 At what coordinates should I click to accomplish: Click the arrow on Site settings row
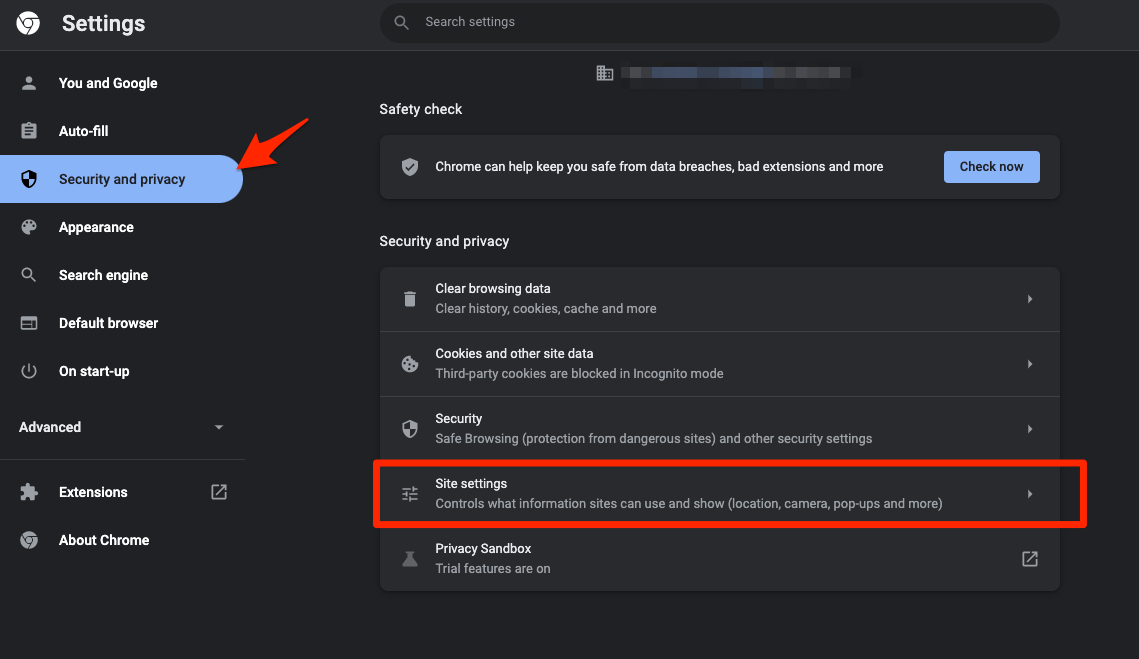(x=1029, y=494)
